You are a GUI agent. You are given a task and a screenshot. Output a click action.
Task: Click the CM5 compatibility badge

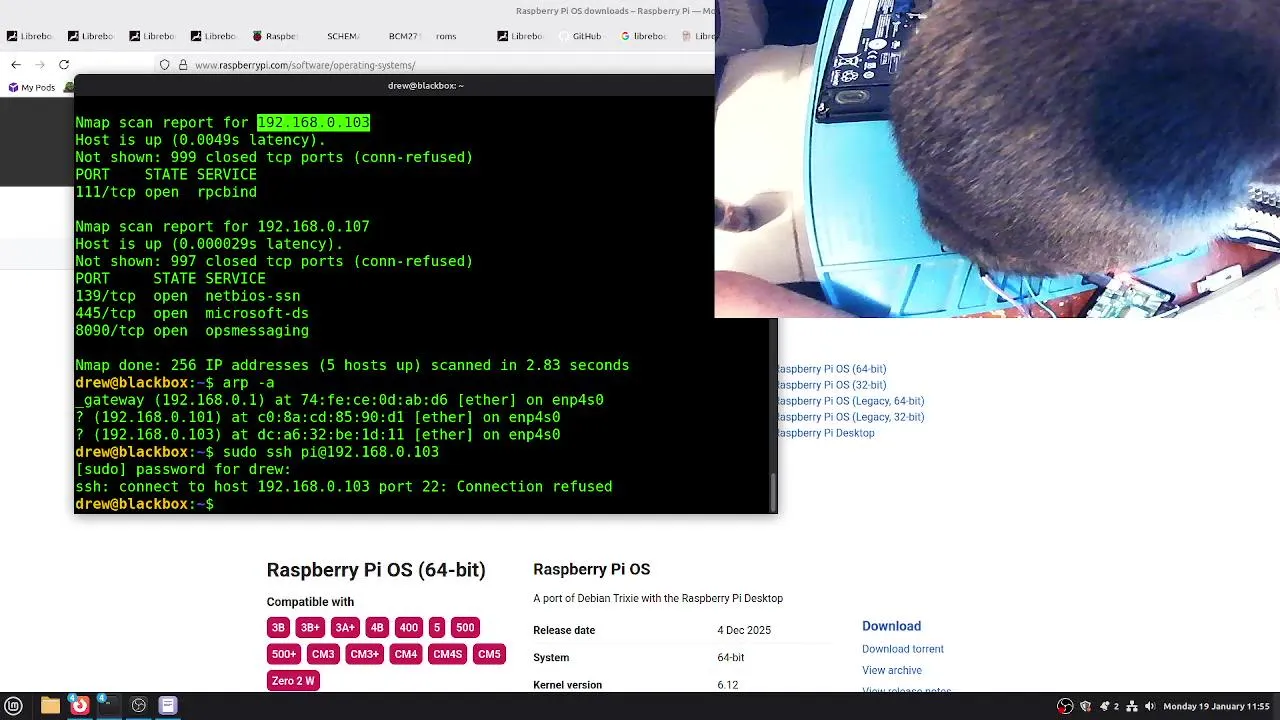pyautogui.click(x=489, y=655)
